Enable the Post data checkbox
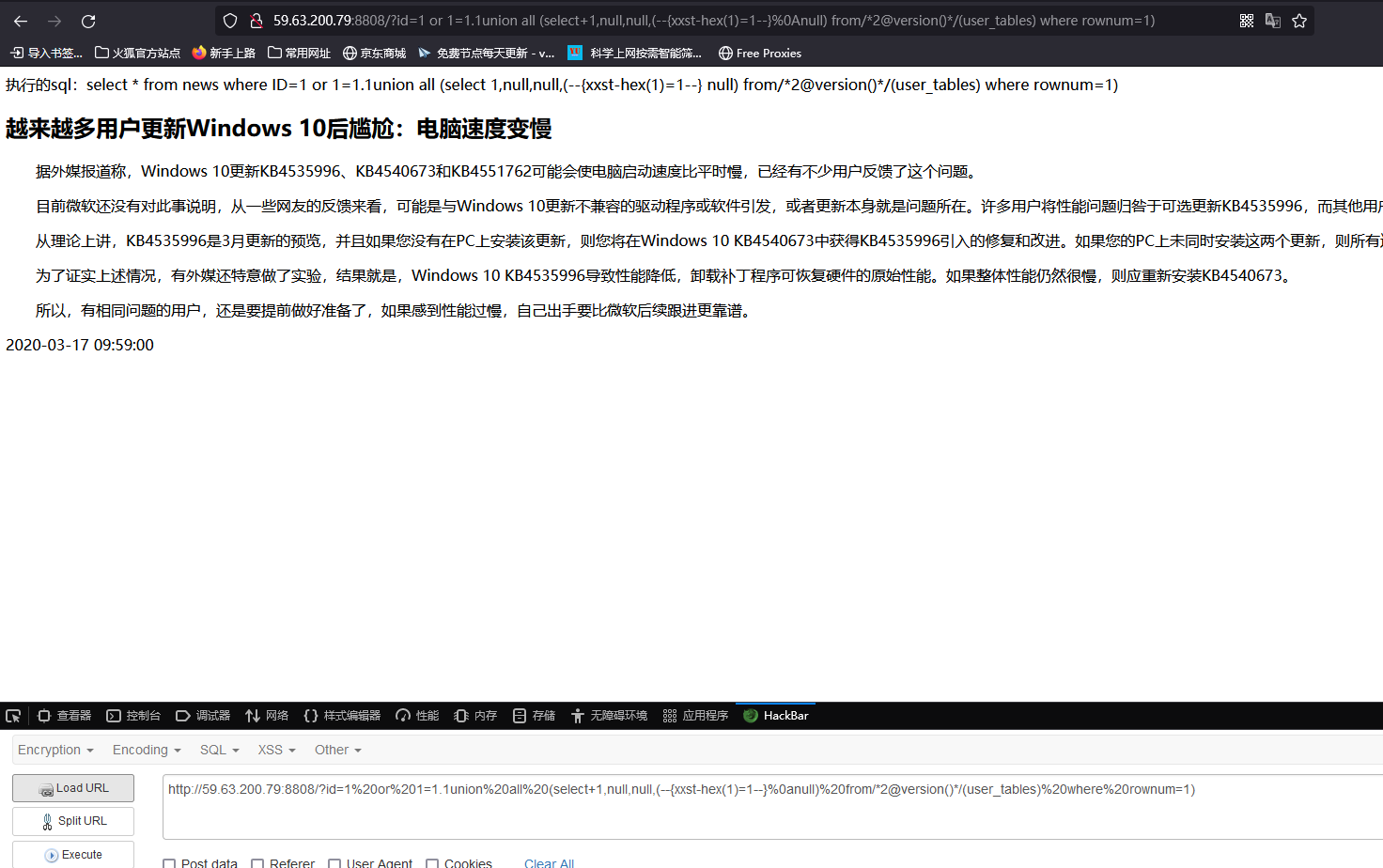 169,863
